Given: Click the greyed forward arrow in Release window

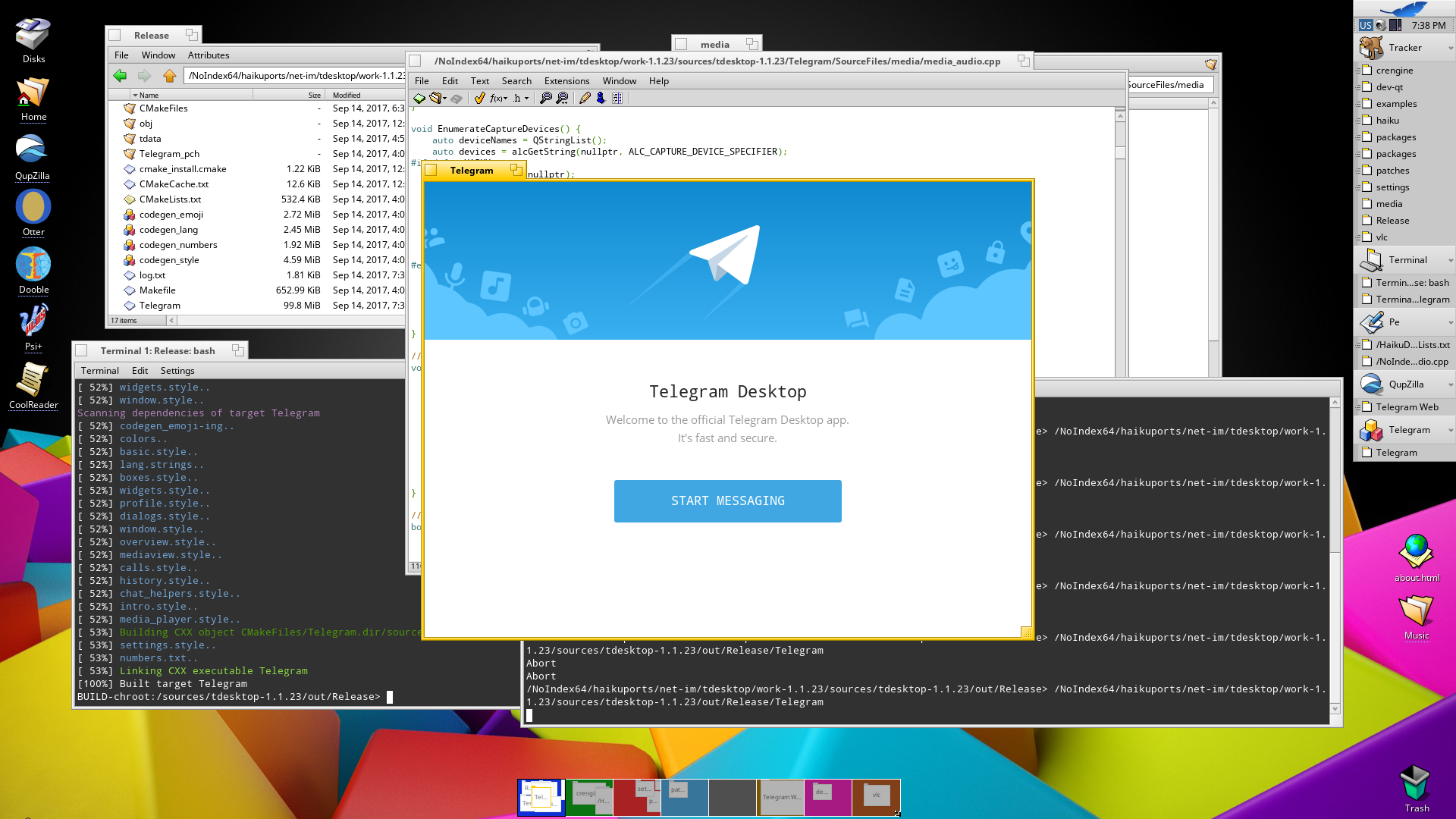Looking at the screenshot, I should (x=144, y=76).
